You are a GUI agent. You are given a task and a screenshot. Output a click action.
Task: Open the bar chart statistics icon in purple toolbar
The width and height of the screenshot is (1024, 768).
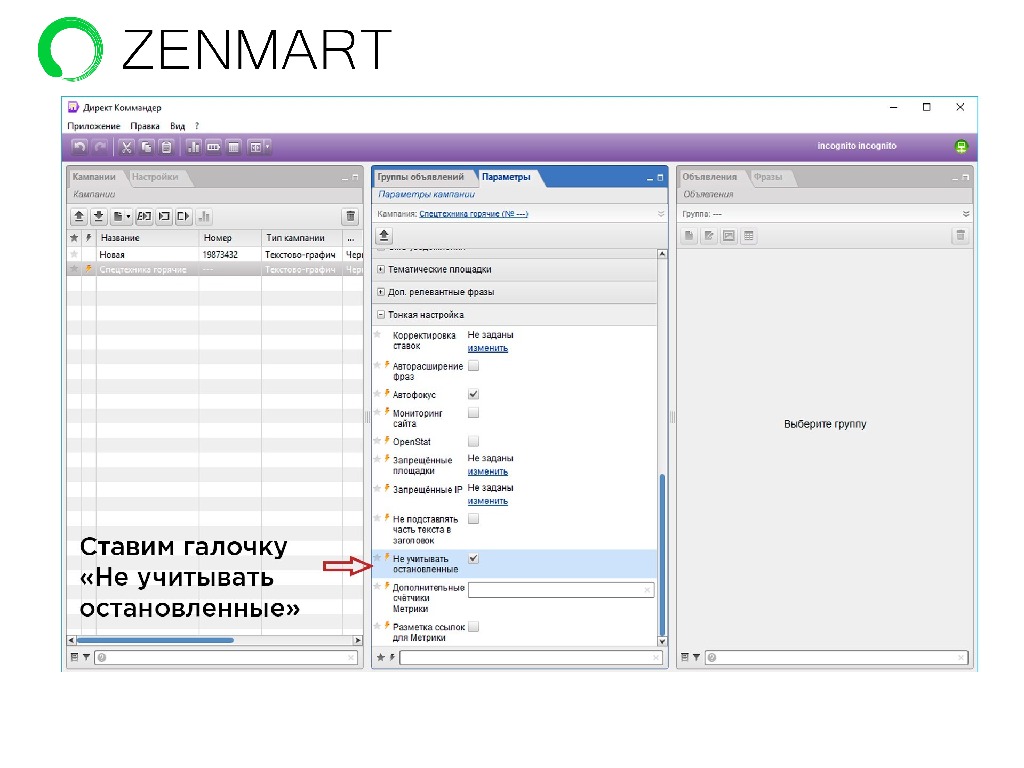[193, 147]
